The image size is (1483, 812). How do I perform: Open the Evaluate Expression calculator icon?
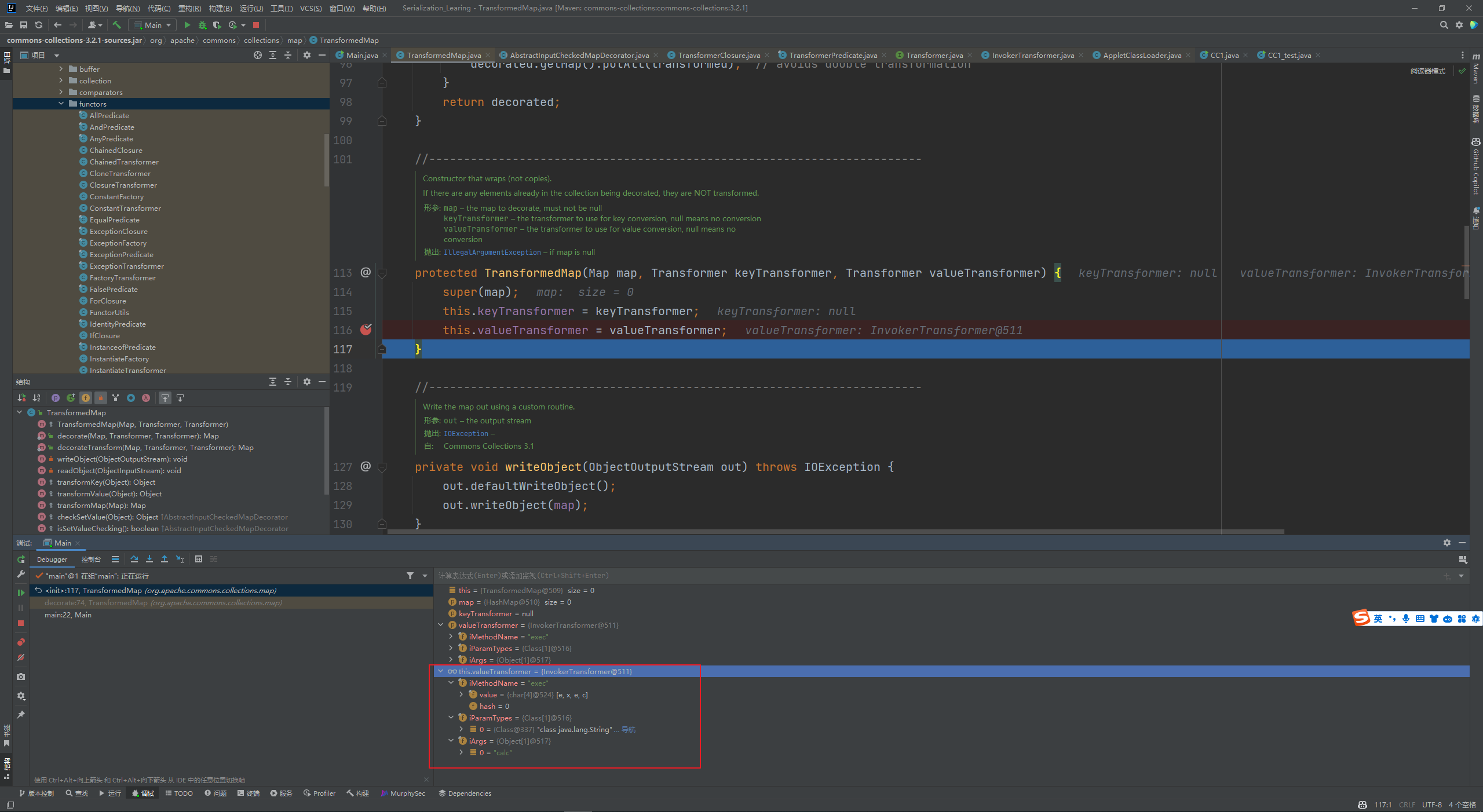click(x=199, y=559)
